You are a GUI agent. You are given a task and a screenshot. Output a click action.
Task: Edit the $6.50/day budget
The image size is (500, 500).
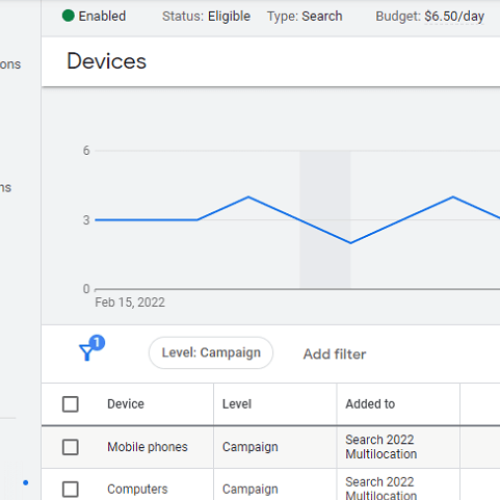coord(454,16)
